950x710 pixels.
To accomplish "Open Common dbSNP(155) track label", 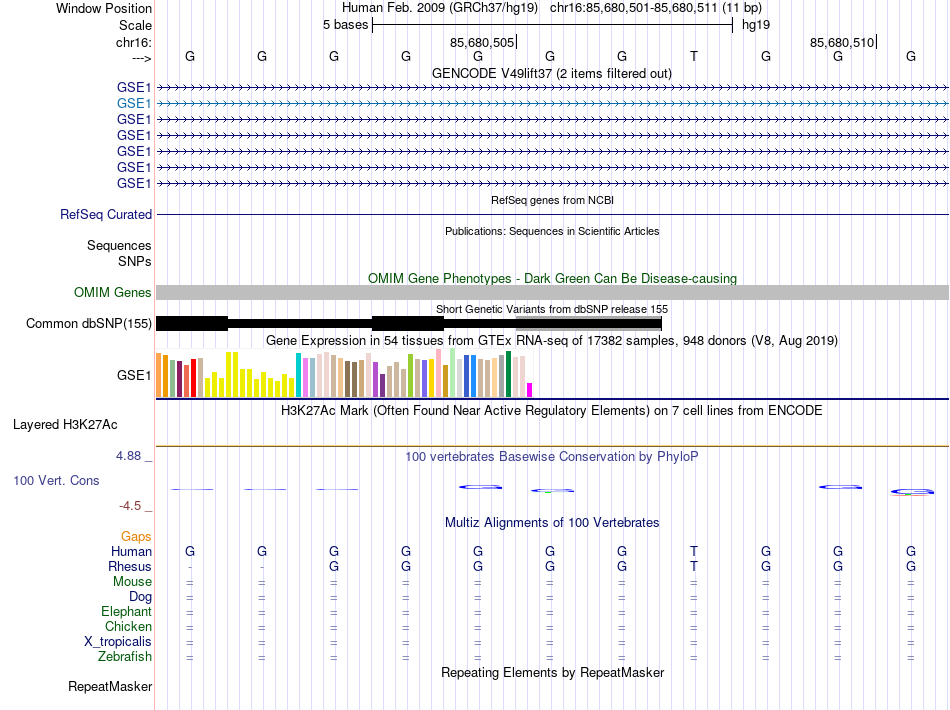I will (x=89, y=323).
